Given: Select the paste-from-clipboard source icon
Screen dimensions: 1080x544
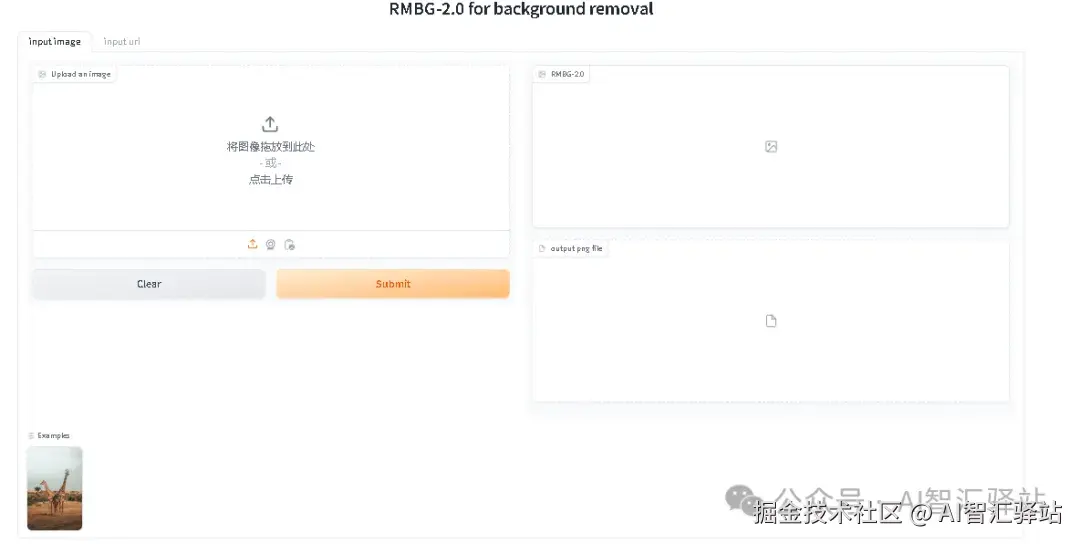Looking at the screenshot, I should pos(289,244).
